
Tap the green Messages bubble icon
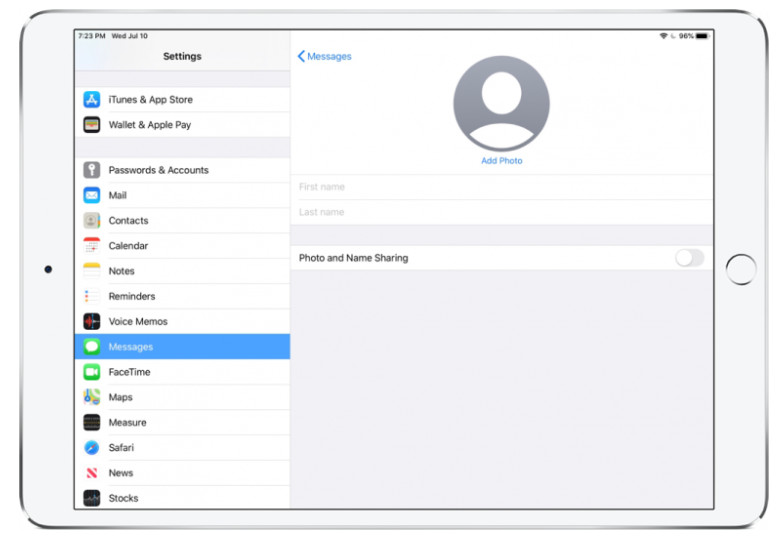(x=92, y=346)
